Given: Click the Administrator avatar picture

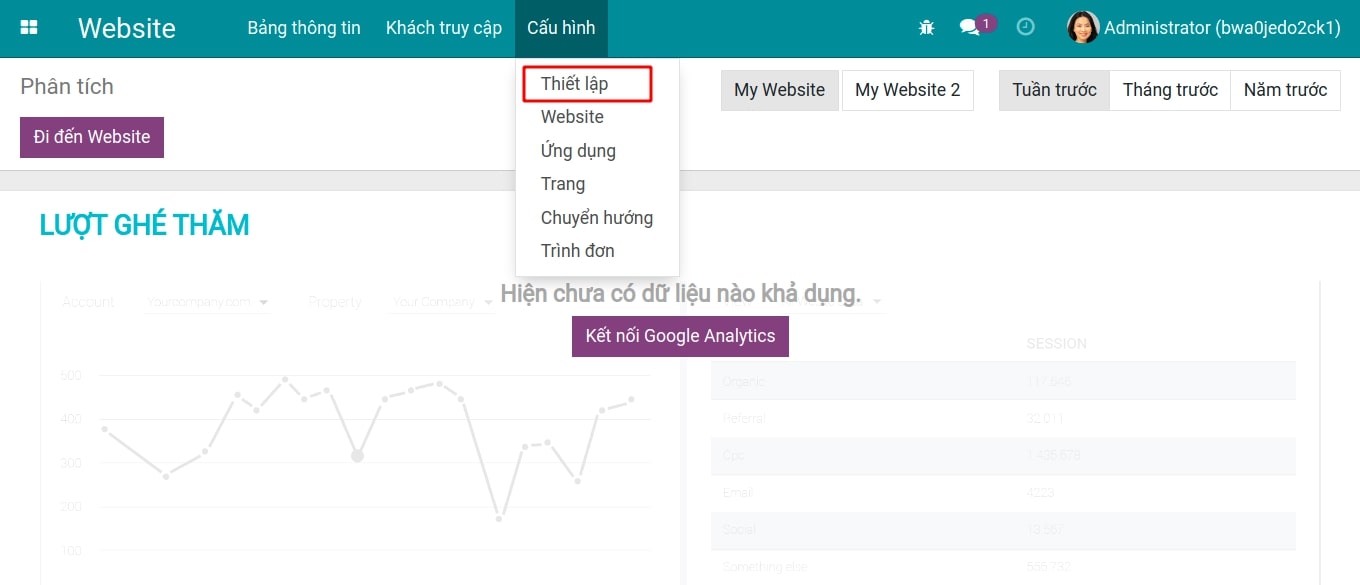Looking at the screenshot, I should click(x=1082, y=27).
